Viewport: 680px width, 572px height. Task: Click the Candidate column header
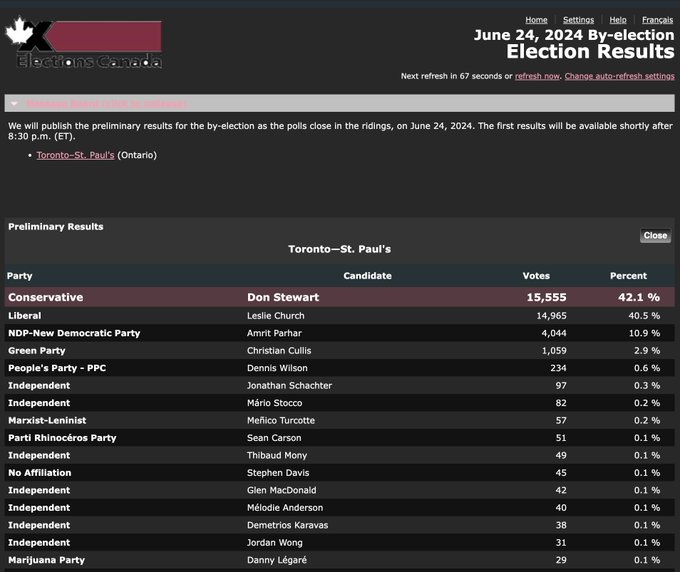367,276
